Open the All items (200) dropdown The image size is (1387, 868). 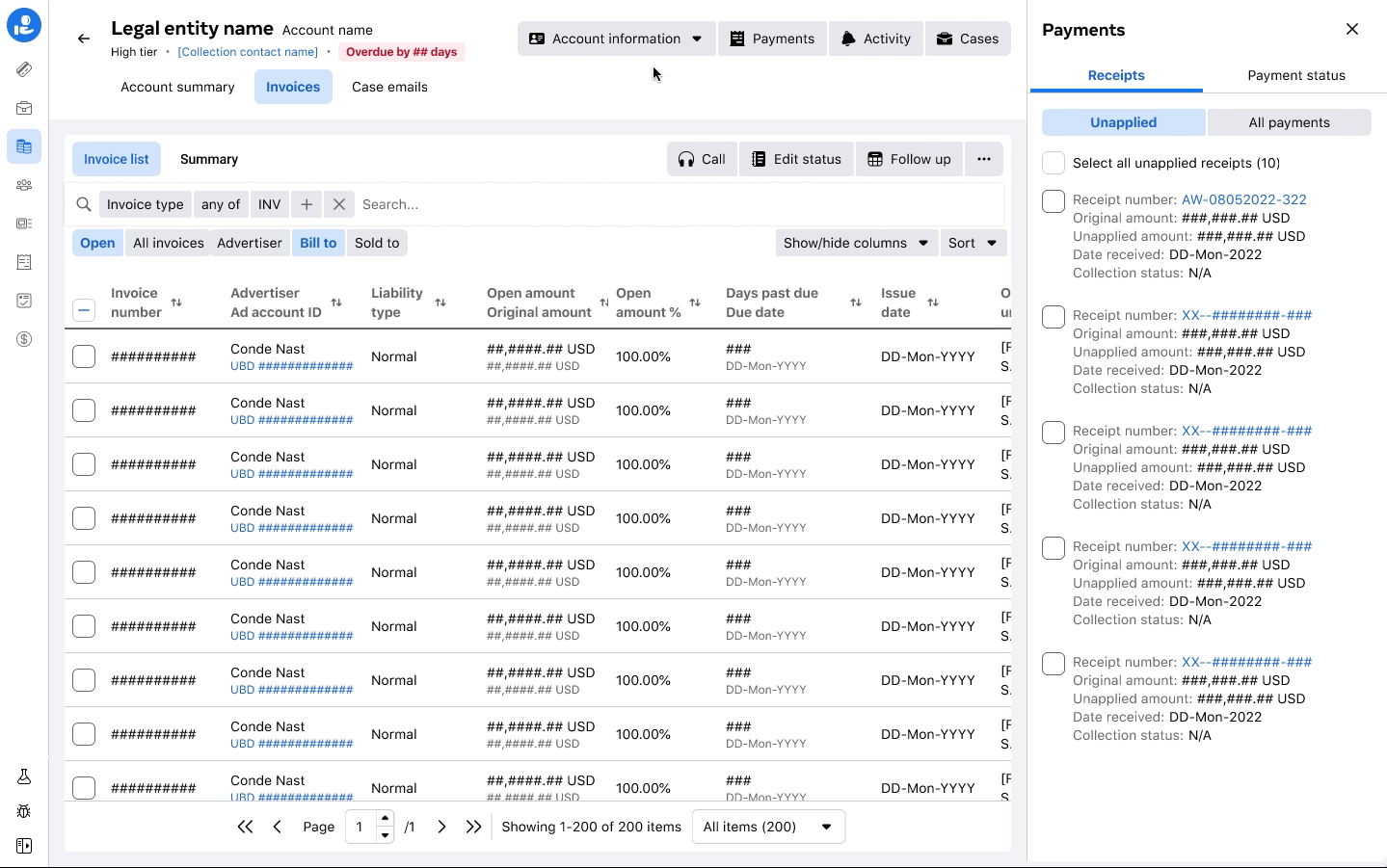[768, 827]
